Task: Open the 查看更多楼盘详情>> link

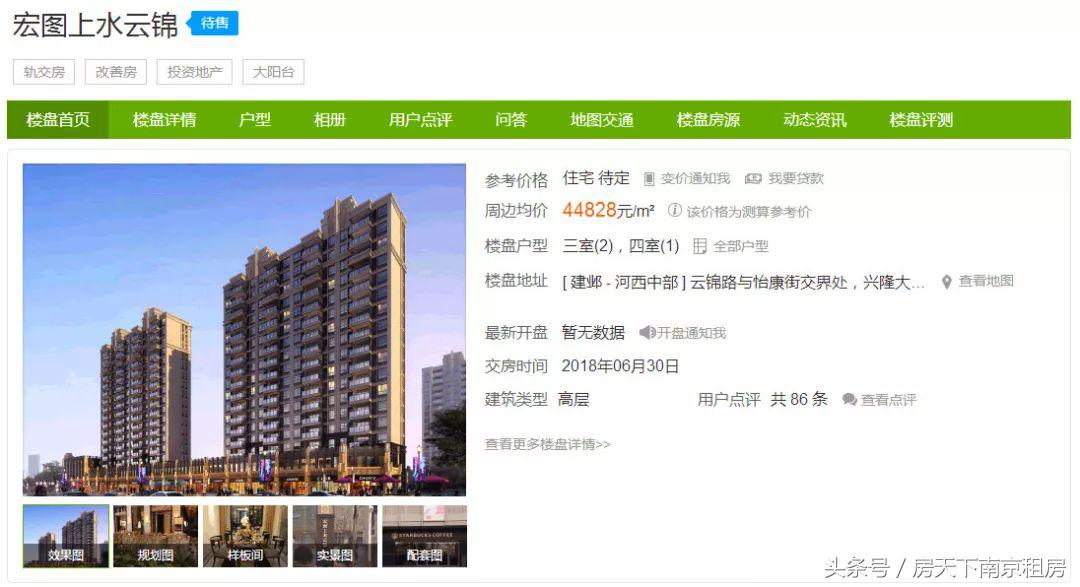Action: (548, 444)
